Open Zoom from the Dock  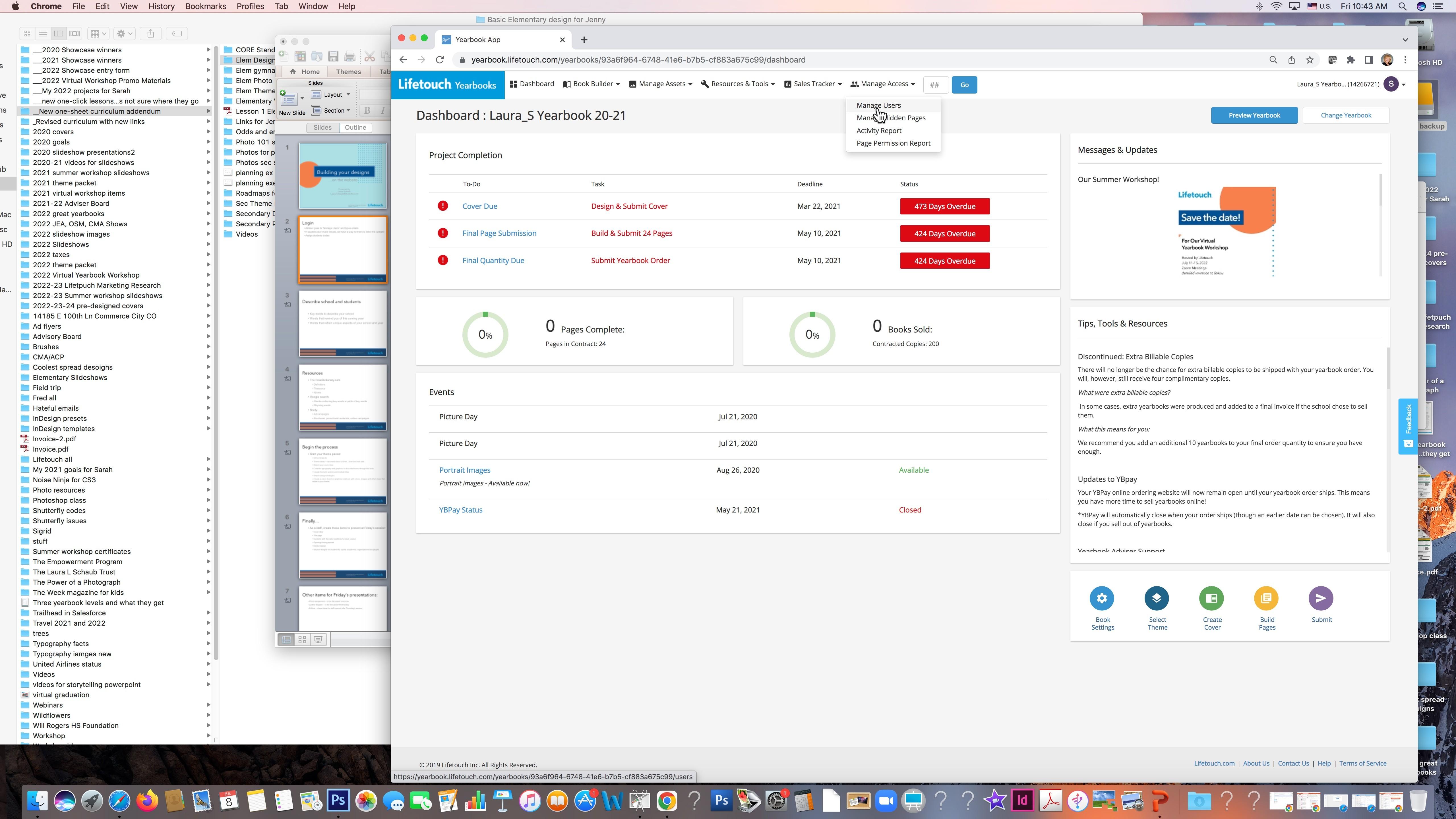pyautogui.click(x=886, y=800)
